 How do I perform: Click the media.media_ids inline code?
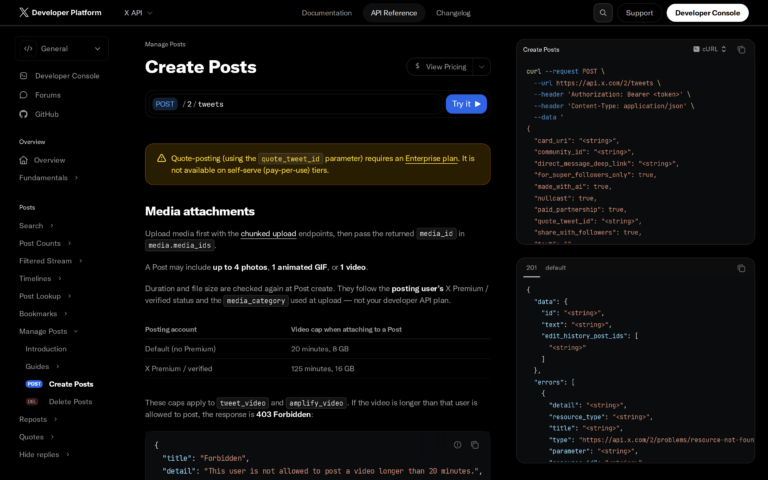click(x=180, y=245)
